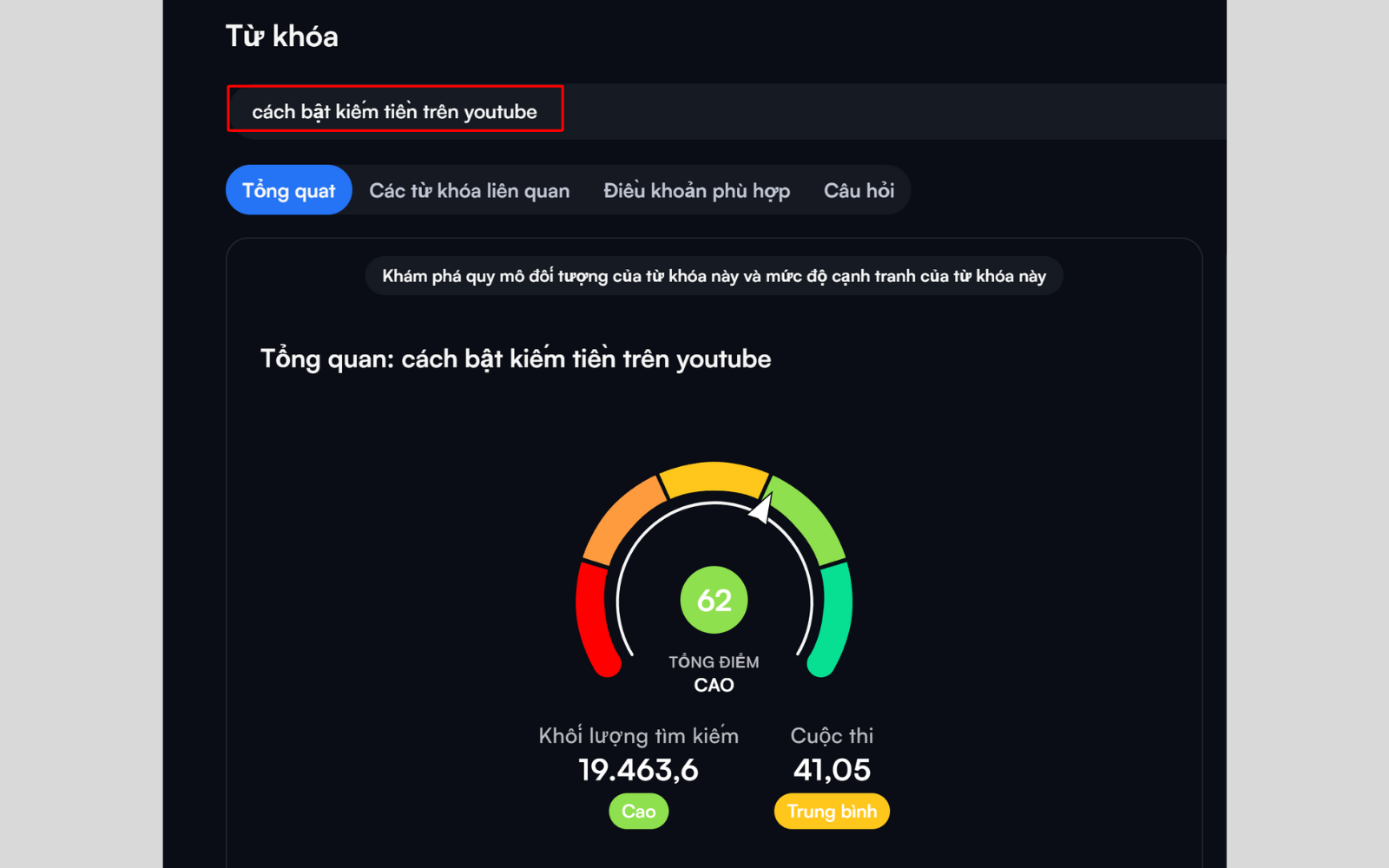1389x868 pixels.
Task: Click the yellow Trung bình badge
Action: point(832,812)
